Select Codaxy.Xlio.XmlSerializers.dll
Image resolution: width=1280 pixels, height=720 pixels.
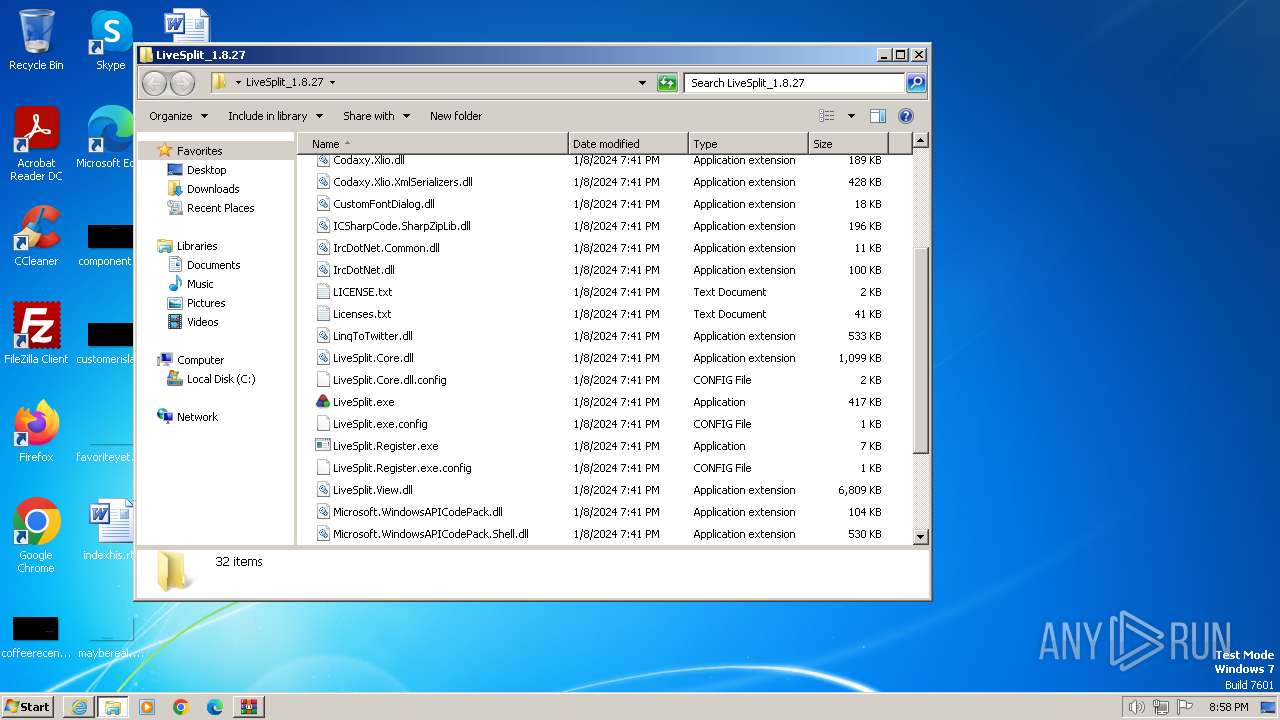(402, 182)
